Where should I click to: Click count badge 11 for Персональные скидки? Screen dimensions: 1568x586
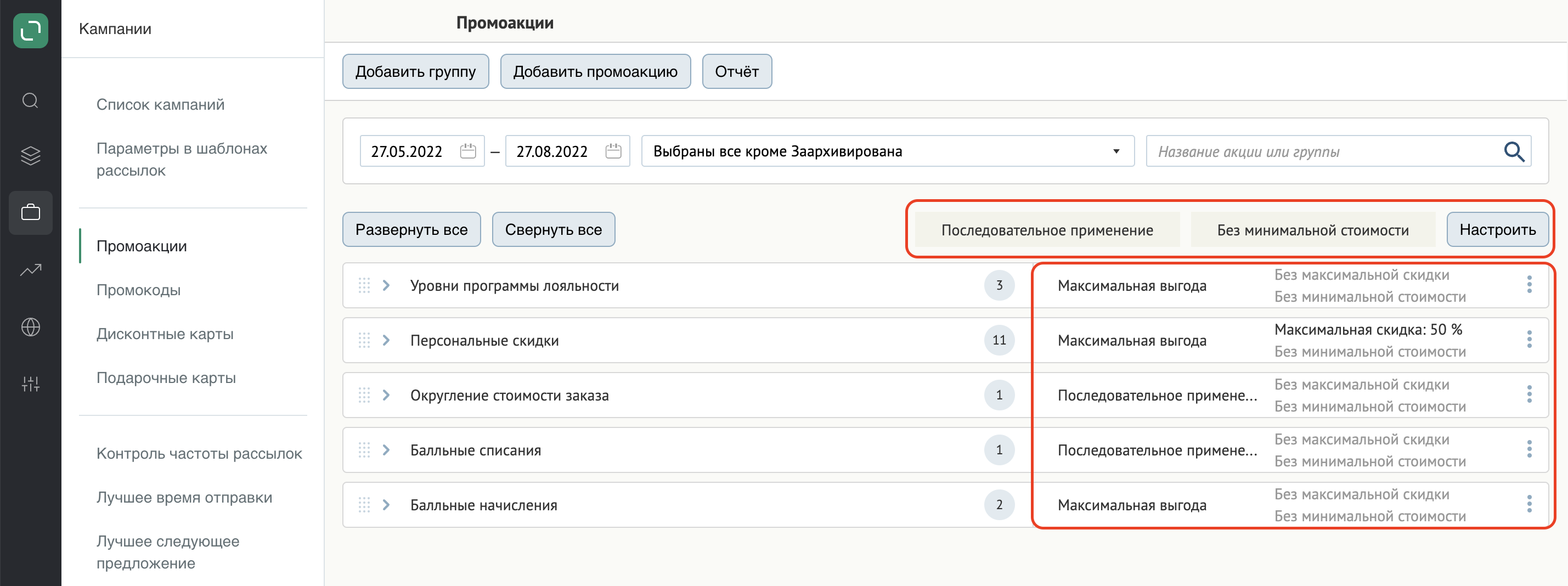tap(999, 340)
